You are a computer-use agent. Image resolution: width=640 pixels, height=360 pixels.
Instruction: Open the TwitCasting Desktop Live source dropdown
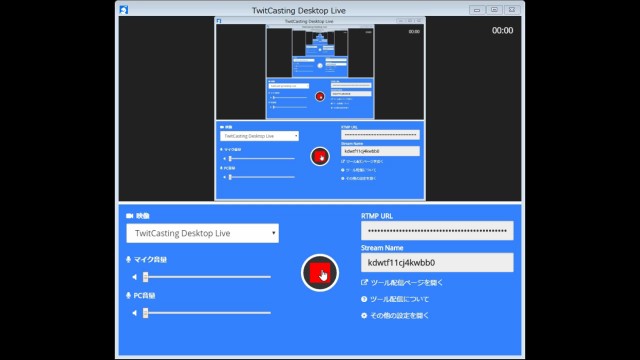click(x=202, y=233)
